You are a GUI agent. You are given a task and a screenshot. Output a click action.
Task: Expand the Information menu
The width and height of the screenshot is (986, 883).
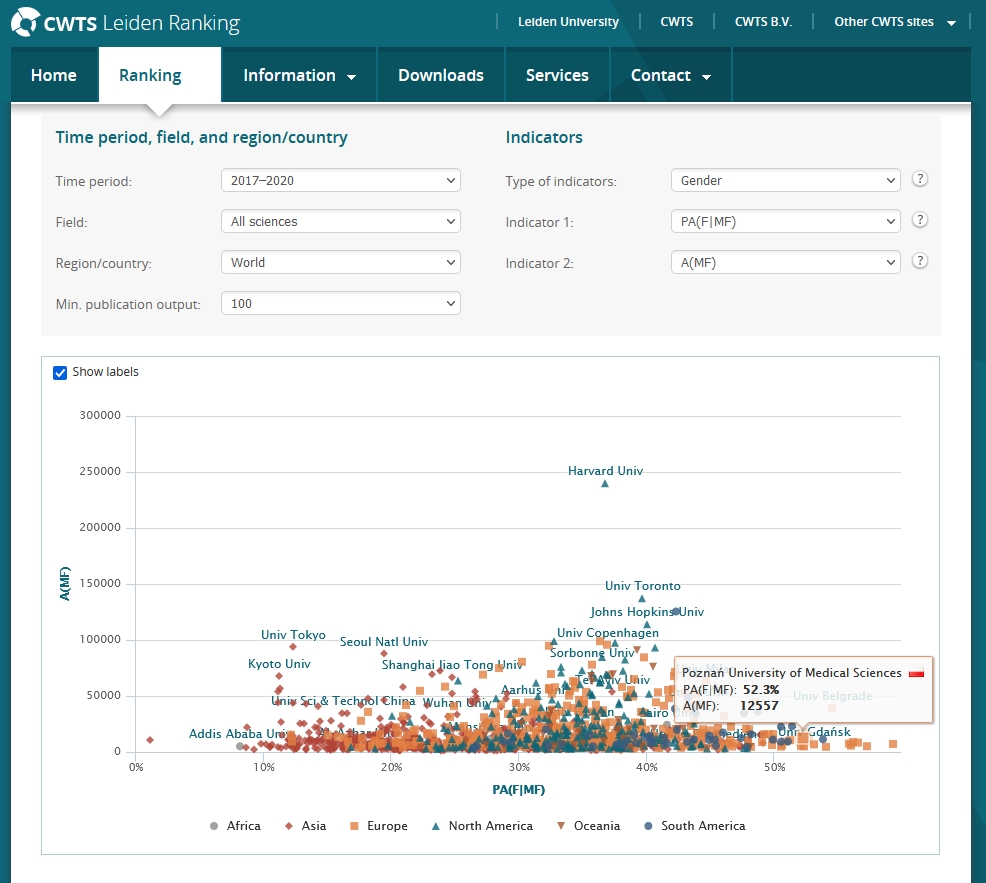coord(299,75)
